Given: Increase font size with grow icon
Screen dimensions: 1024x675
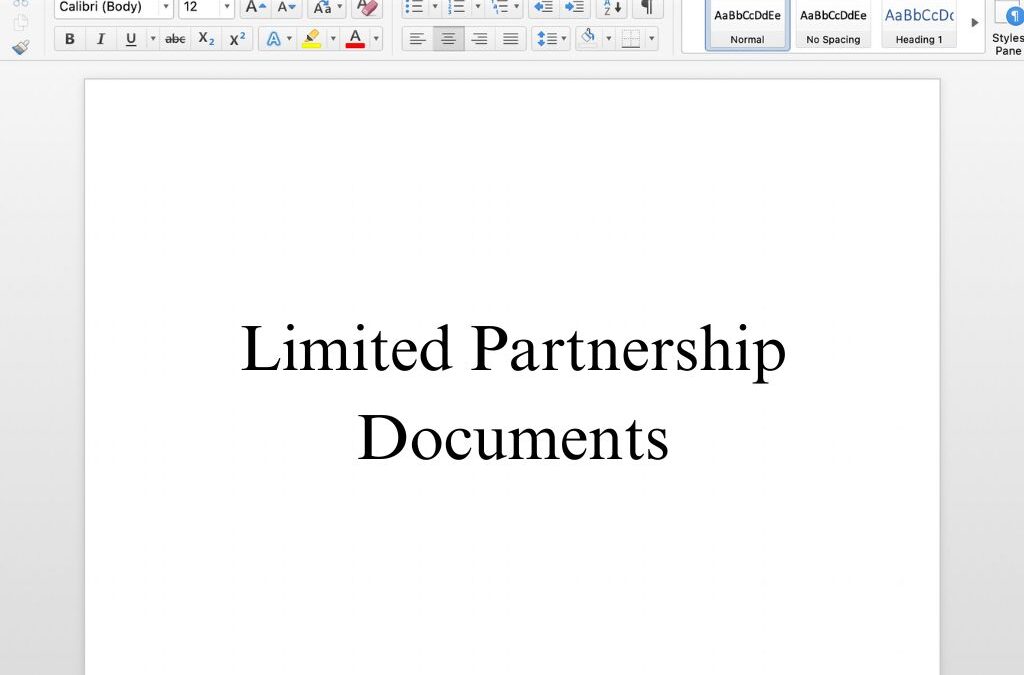Looking at the screenshot, I should tap(255, 7).
